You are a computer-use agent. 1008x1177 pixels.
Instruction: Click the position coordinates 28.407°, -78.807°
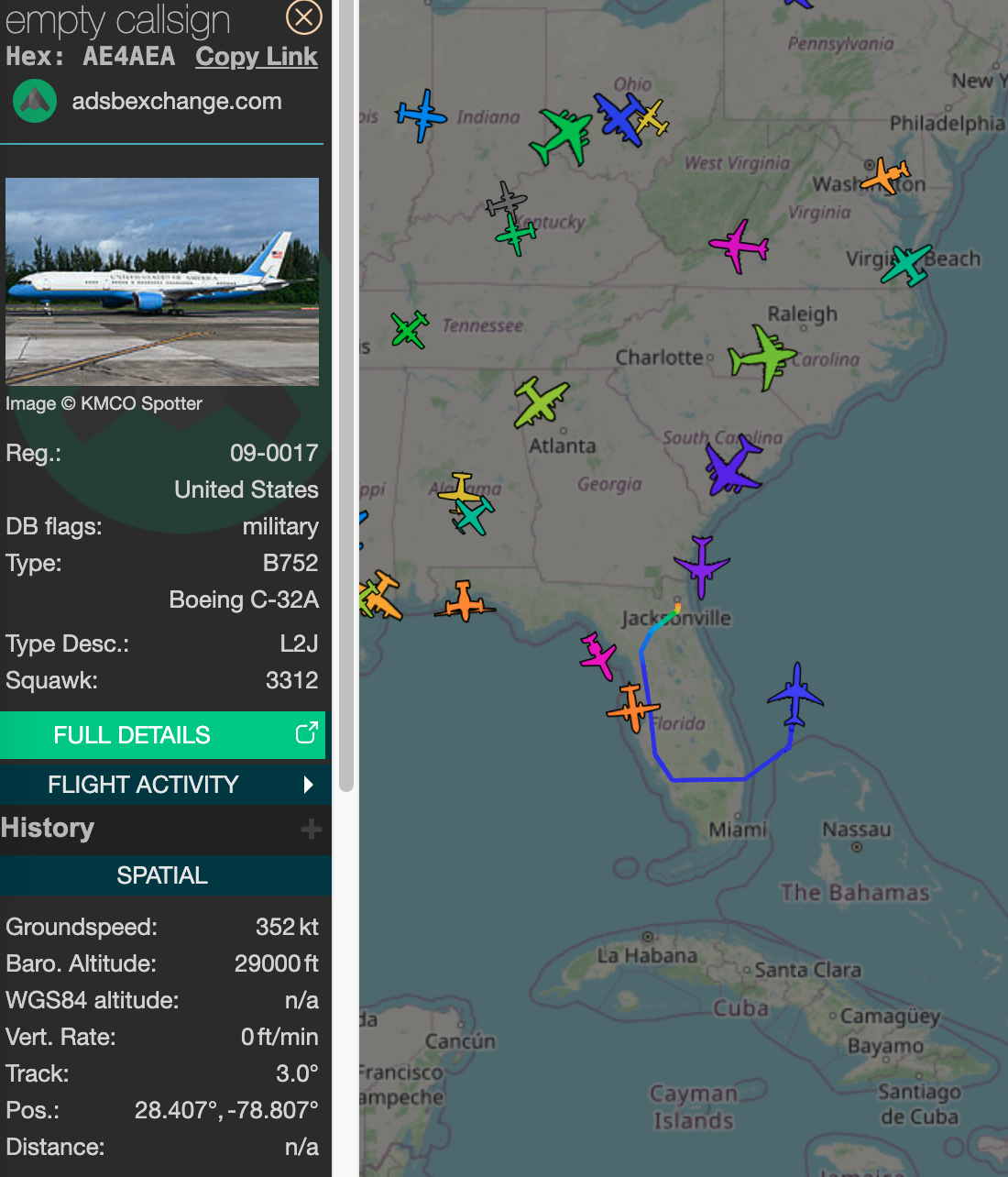(x=226, y=1110)
